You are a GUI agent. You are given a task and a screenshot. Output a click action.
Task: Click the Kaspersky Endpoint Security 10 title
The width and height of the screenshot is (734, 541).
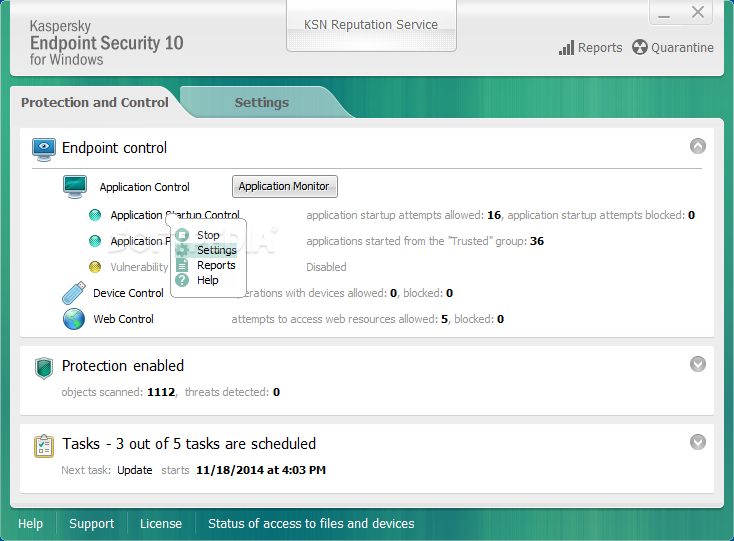point(106,43)
